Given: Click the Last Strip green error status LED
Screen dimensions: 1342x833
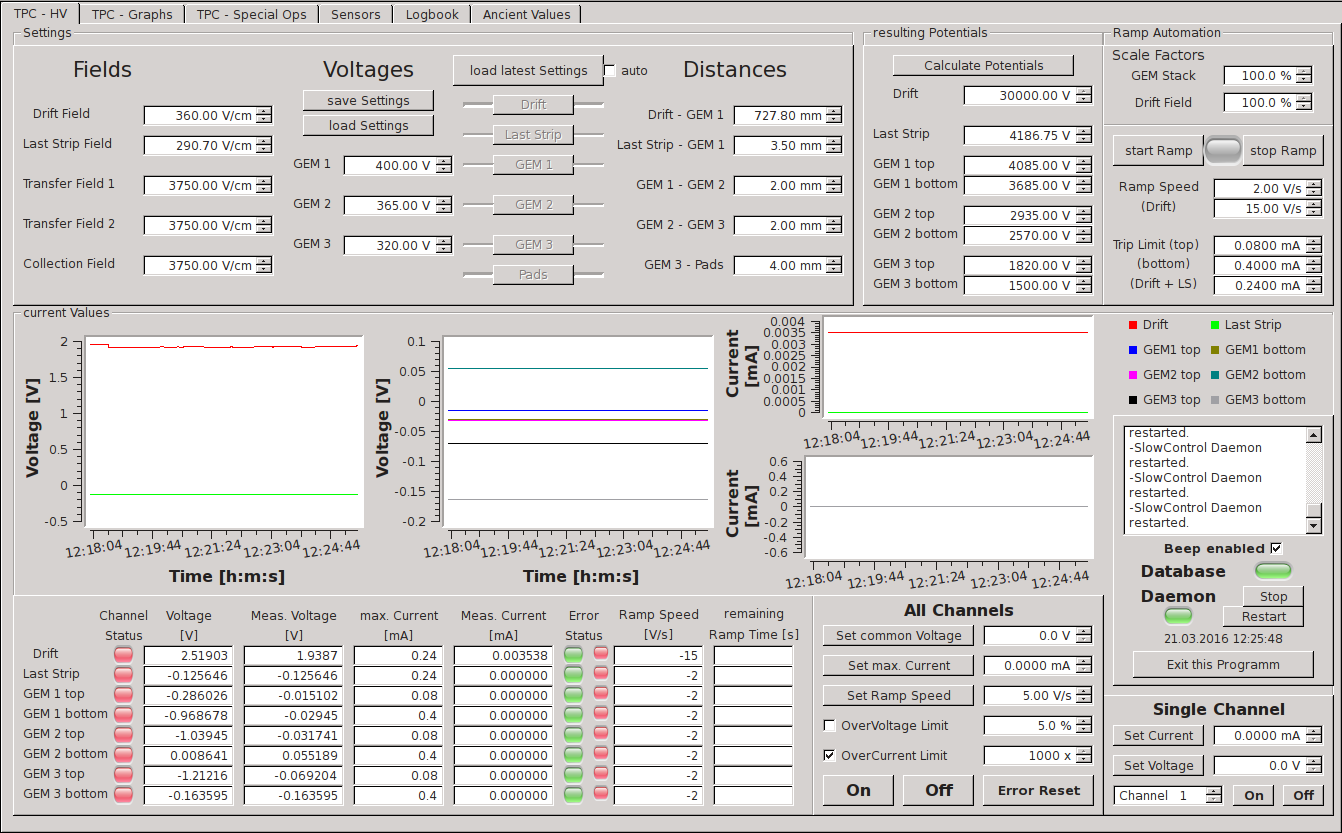Looking at the screenshot, I should pyautogui.click(x=574, y=674).
